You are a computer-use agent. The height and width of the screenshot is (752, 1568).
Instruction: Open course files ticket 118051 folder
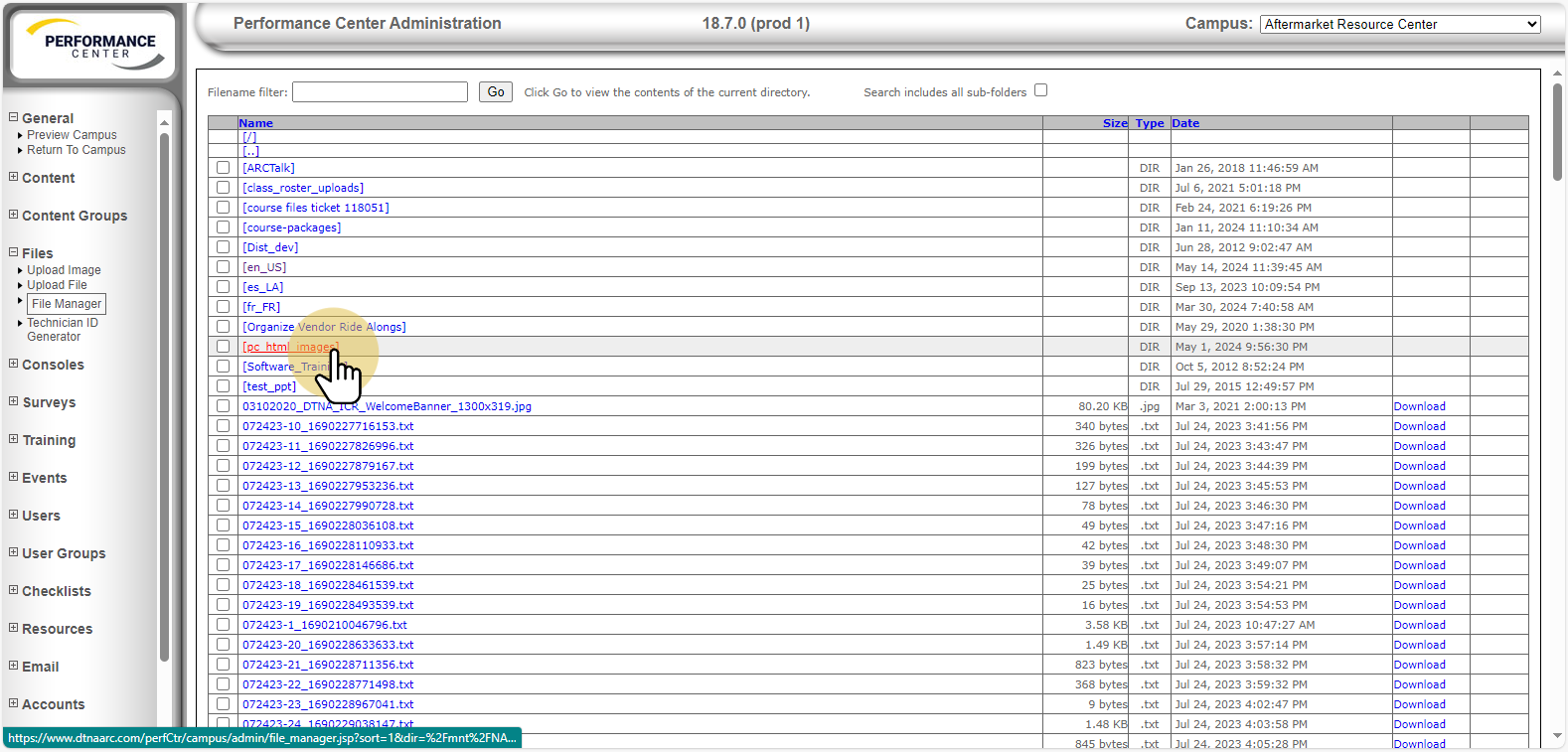coord(316,208)
